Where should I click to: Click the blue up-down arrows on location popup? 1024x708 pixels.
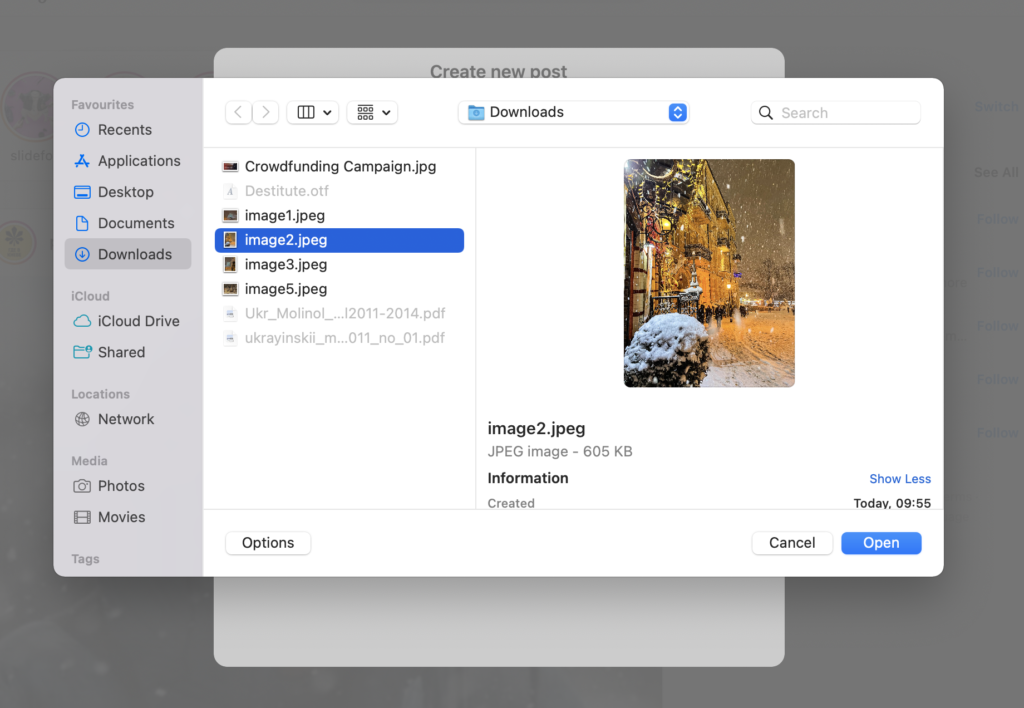pyautogui.click(x=677, y=112)
